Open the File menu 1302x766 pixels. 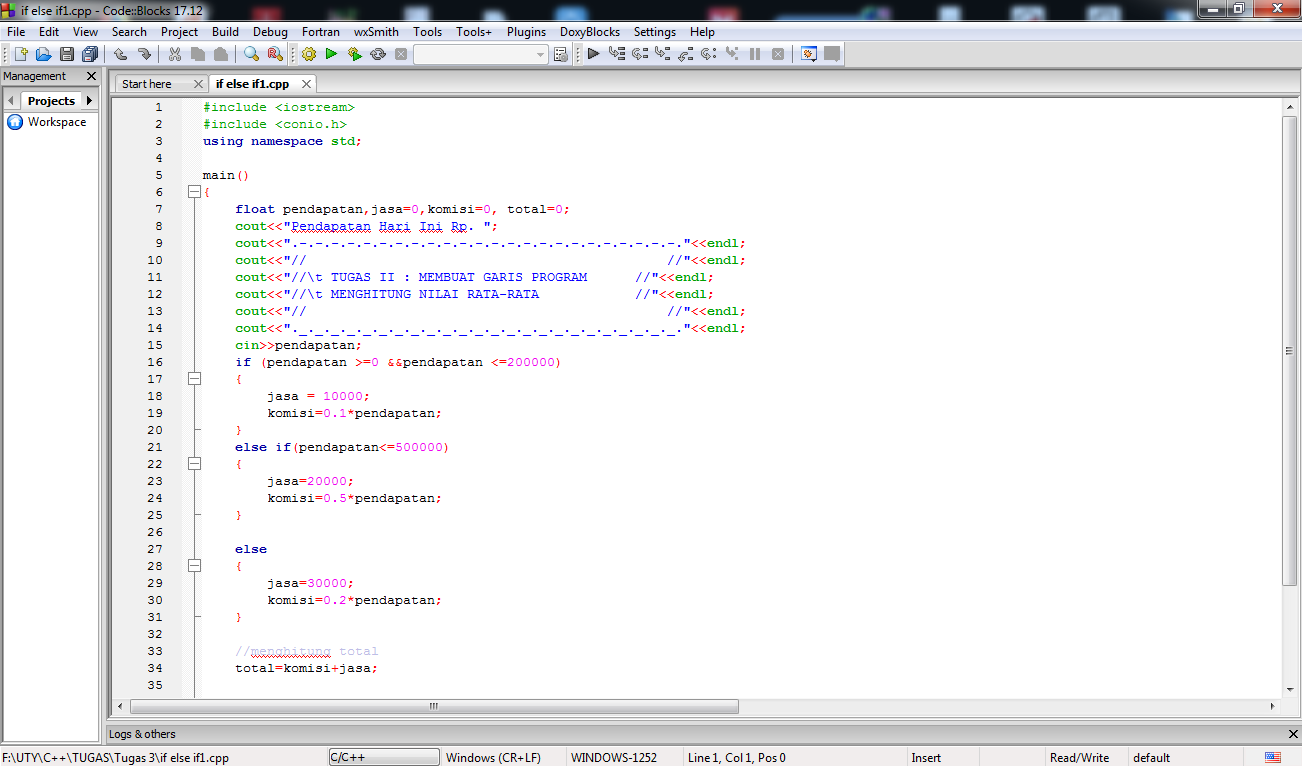point(16,32)
